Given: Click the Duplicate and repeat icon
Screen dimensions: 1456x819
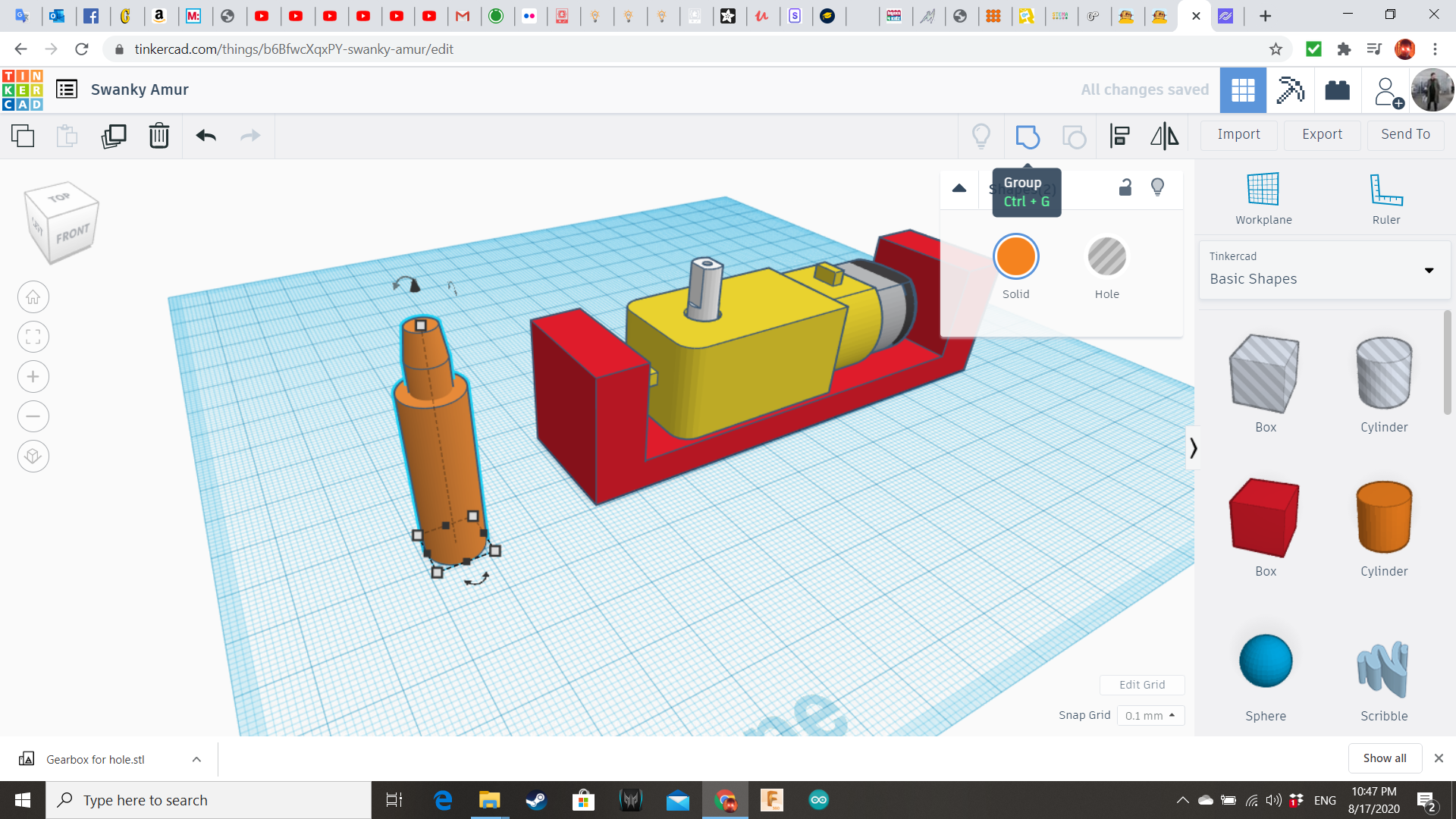Looking at the screenshot, I should click(114, 136).
